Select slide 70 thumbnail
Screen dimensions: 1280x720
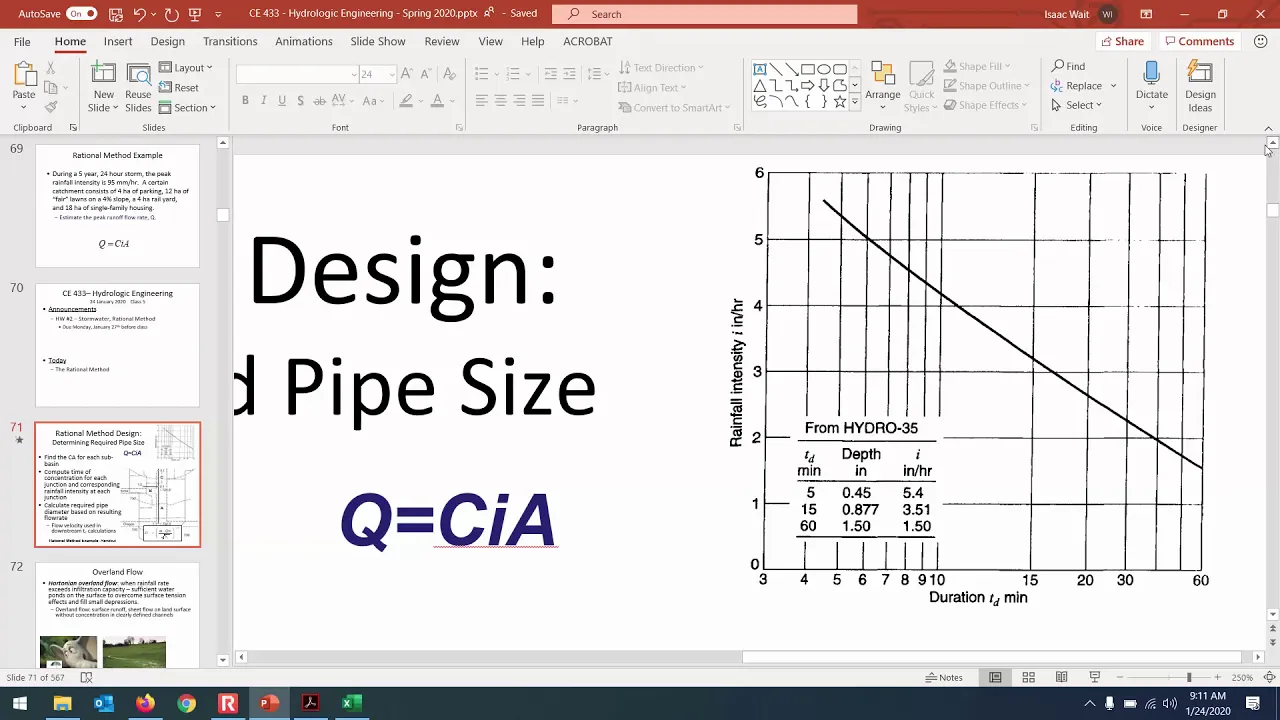point(118,345)
